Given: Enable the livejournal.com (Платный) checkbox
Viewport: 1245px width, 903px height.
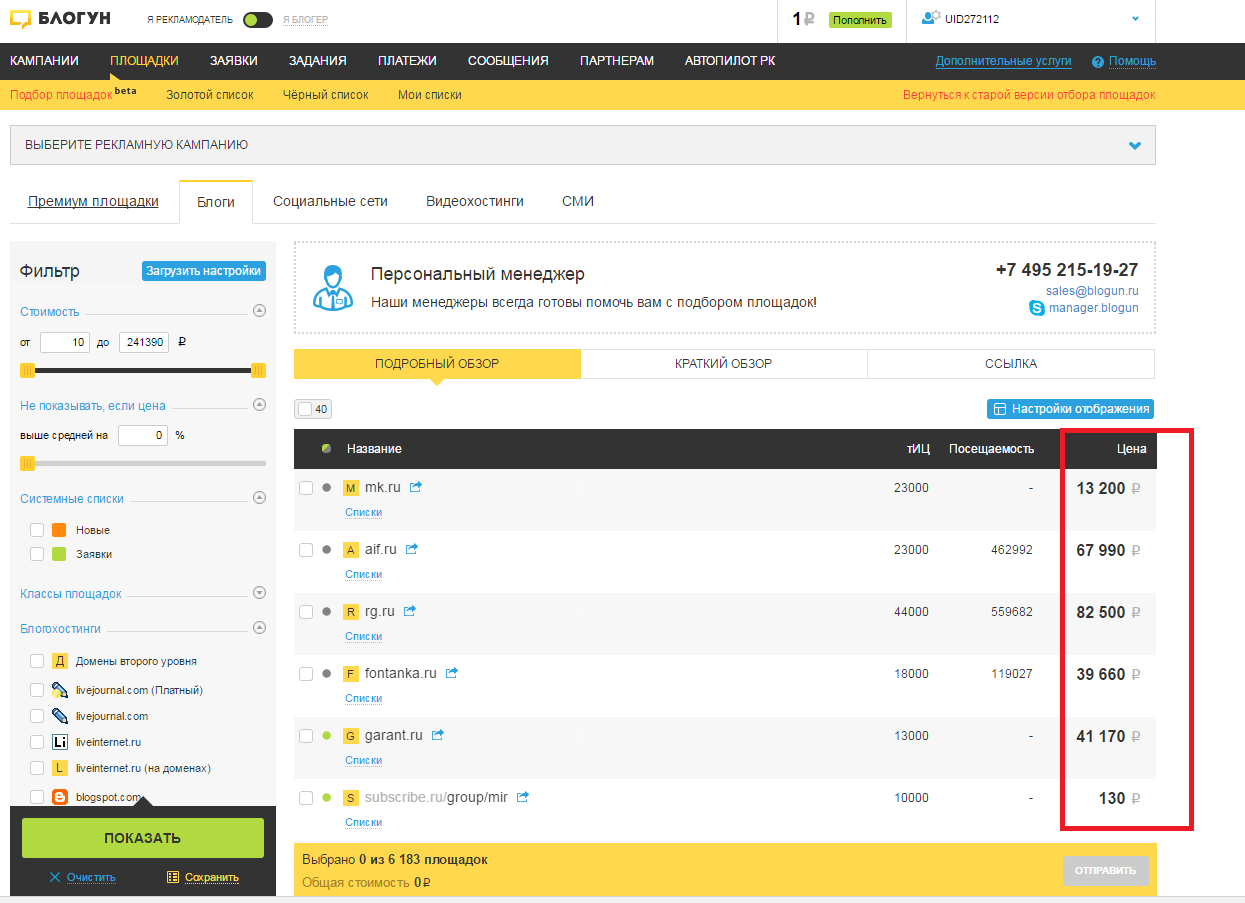Looking at the screenshot, I should coord(37,690).
